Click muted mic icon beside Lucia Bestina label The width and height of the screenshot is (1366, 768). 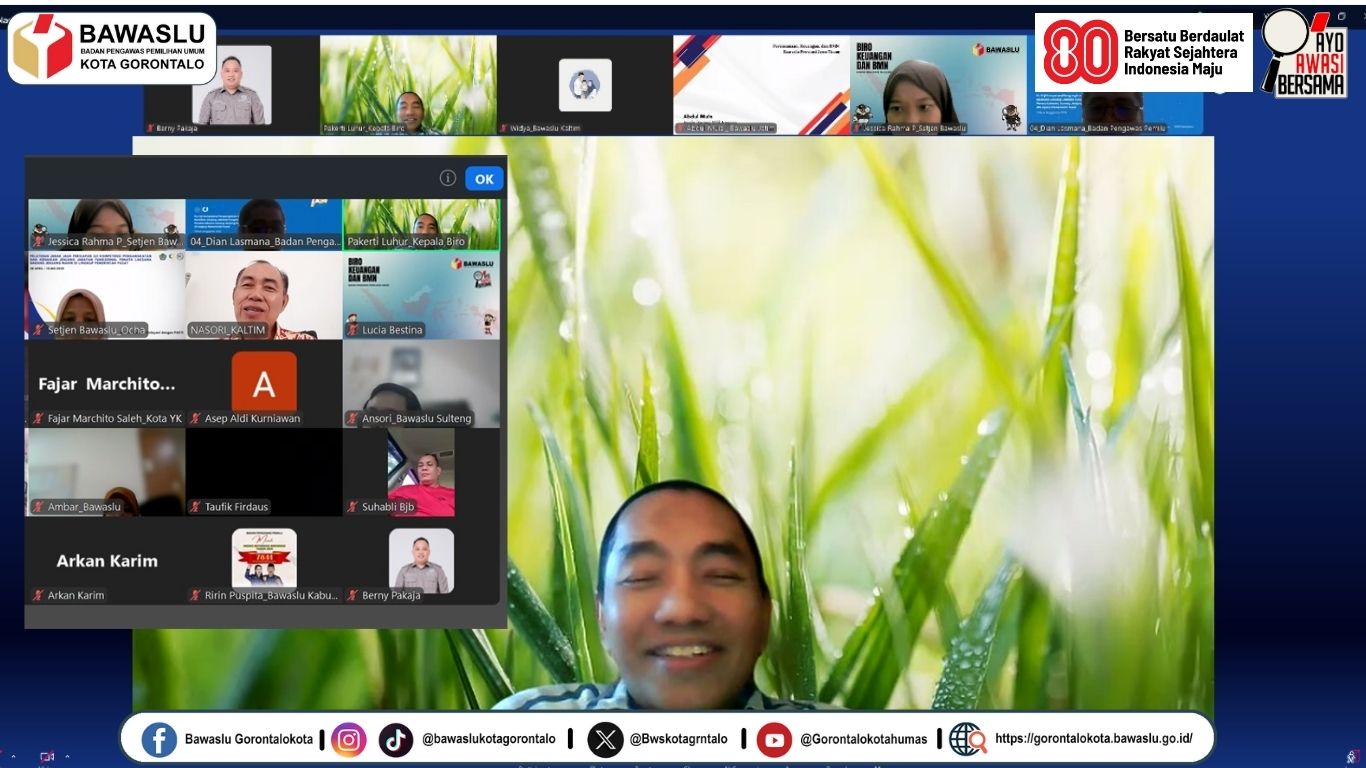tap(352, 330)
